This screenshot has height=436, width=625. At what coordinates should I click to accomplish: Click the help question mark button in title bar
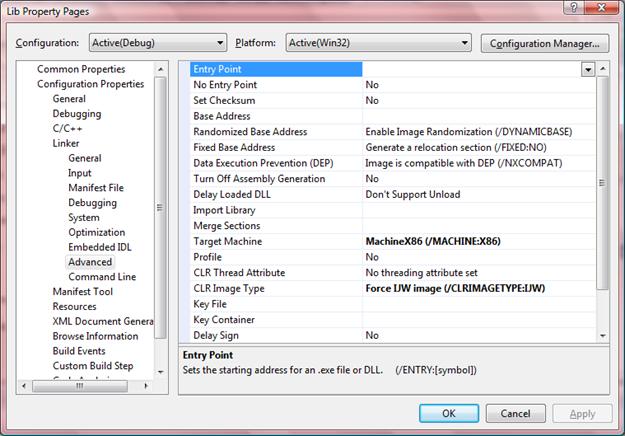pyautogui.click(x=574, y=8)
